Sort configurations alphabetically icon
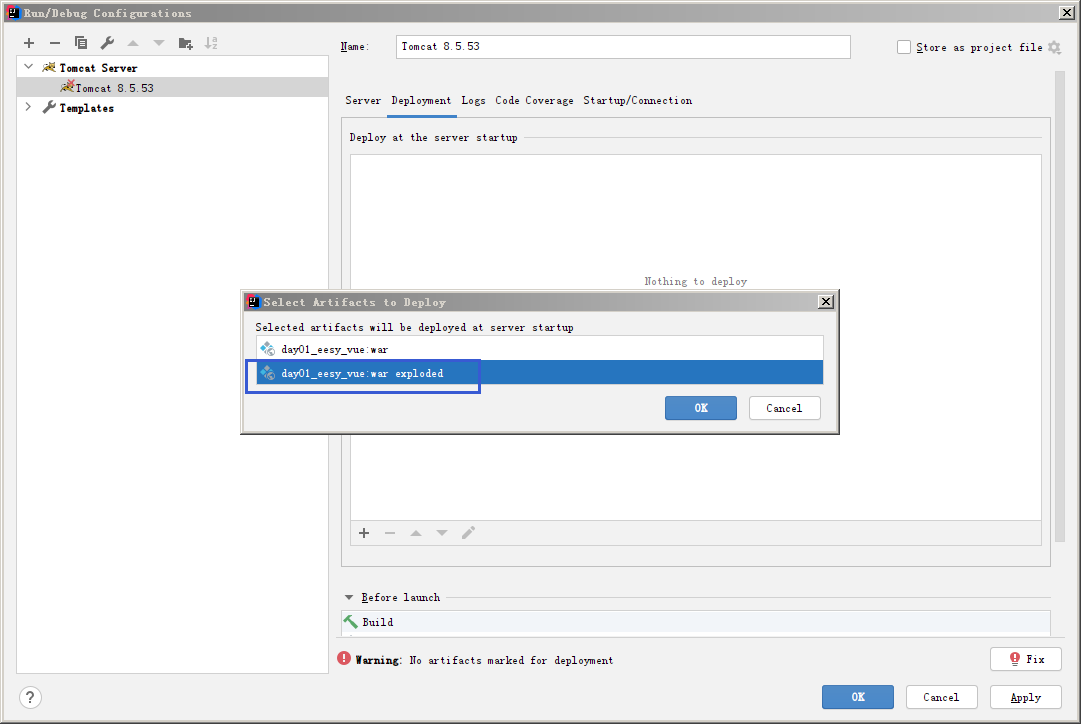Image resolution: width=1081 pixels, height=724 pixels. 211,43
